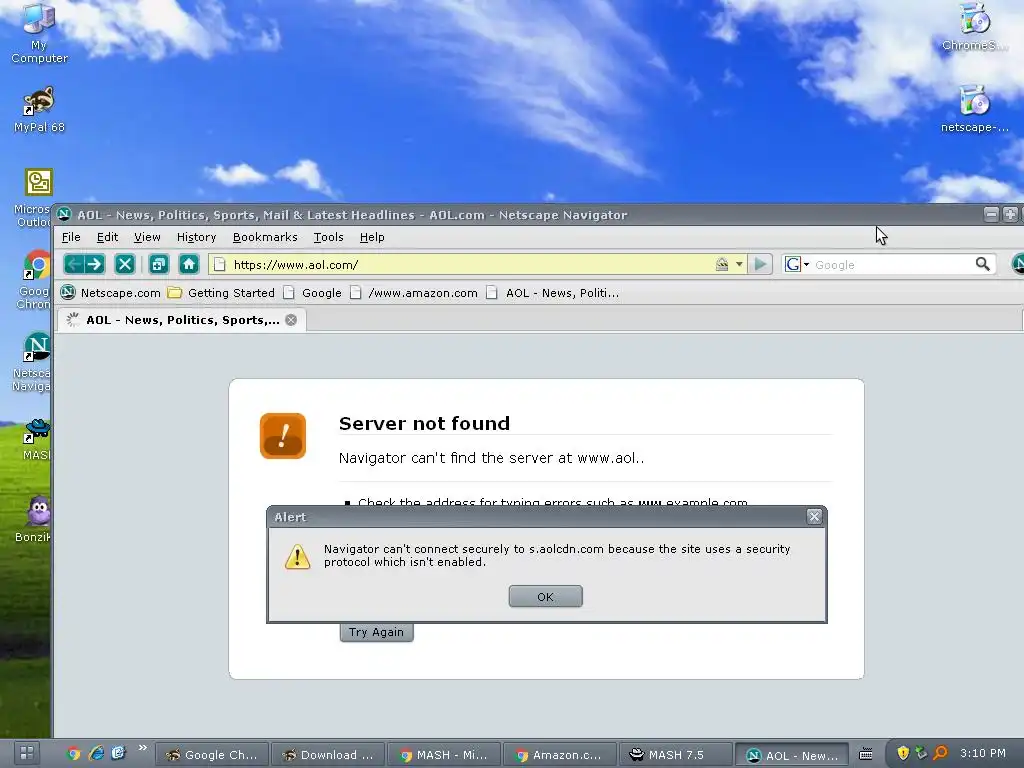The image size is (1024, 768).
Task: Launch Chrome from quick launch bar
Action: tap(73, 754)
